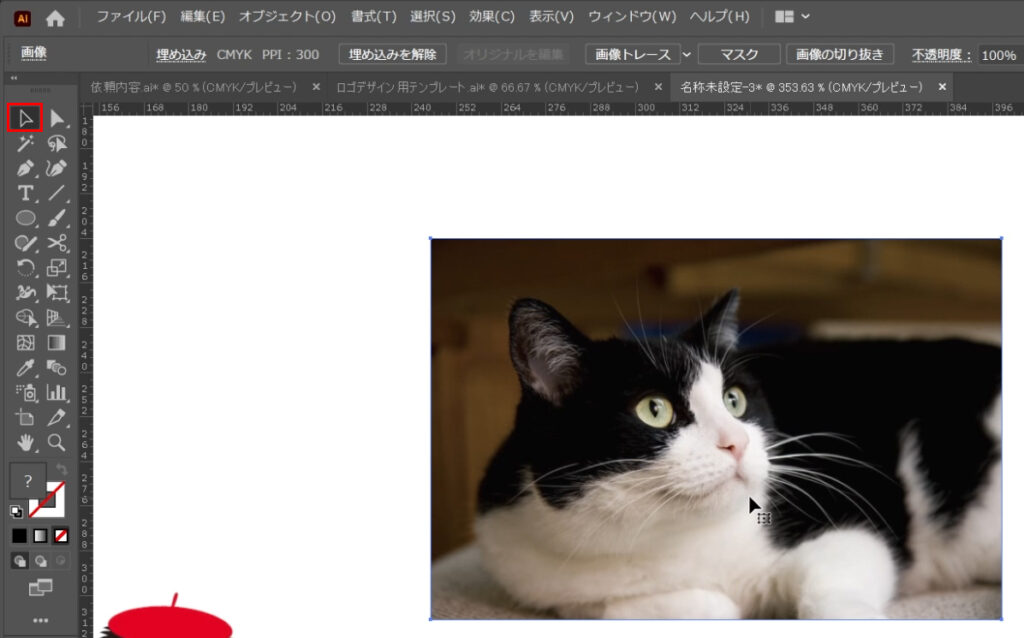Select the Paintbrush tool
Viewport: 1024px width, 638px height.
(57, 217)
